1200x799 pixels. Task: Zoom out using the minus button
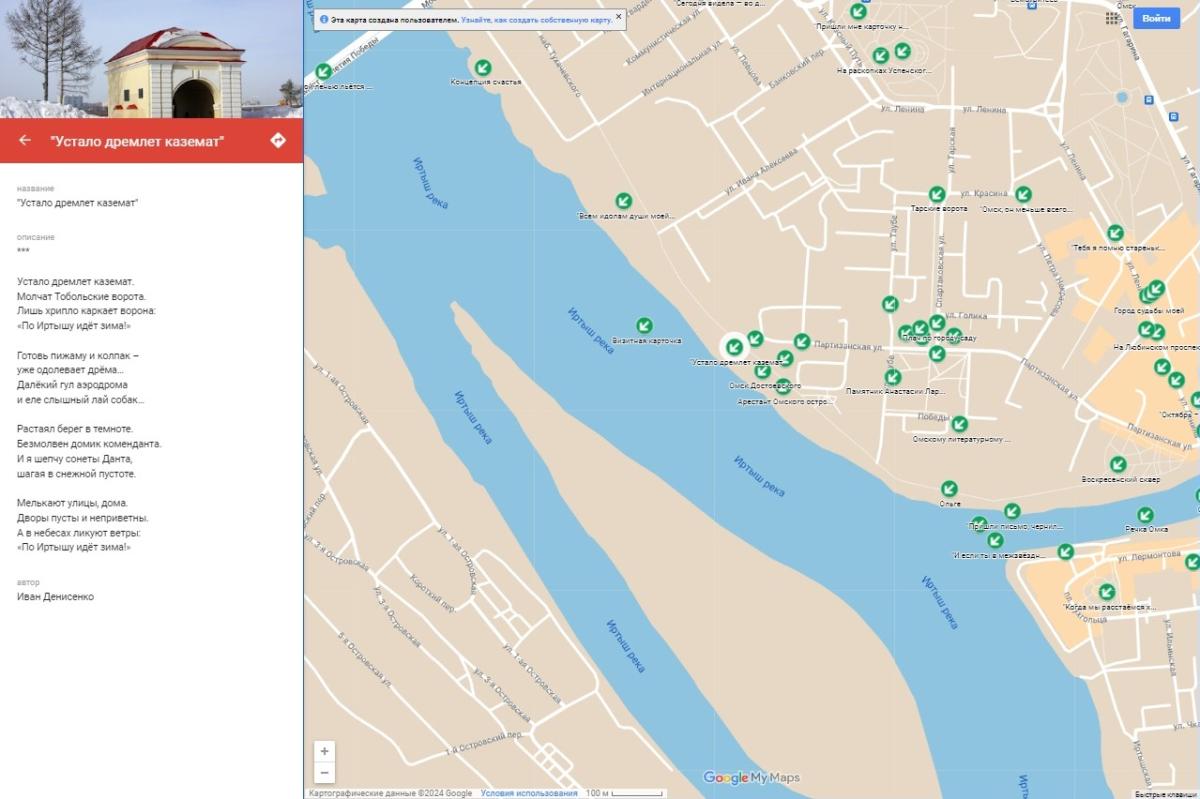click(324, 773)
